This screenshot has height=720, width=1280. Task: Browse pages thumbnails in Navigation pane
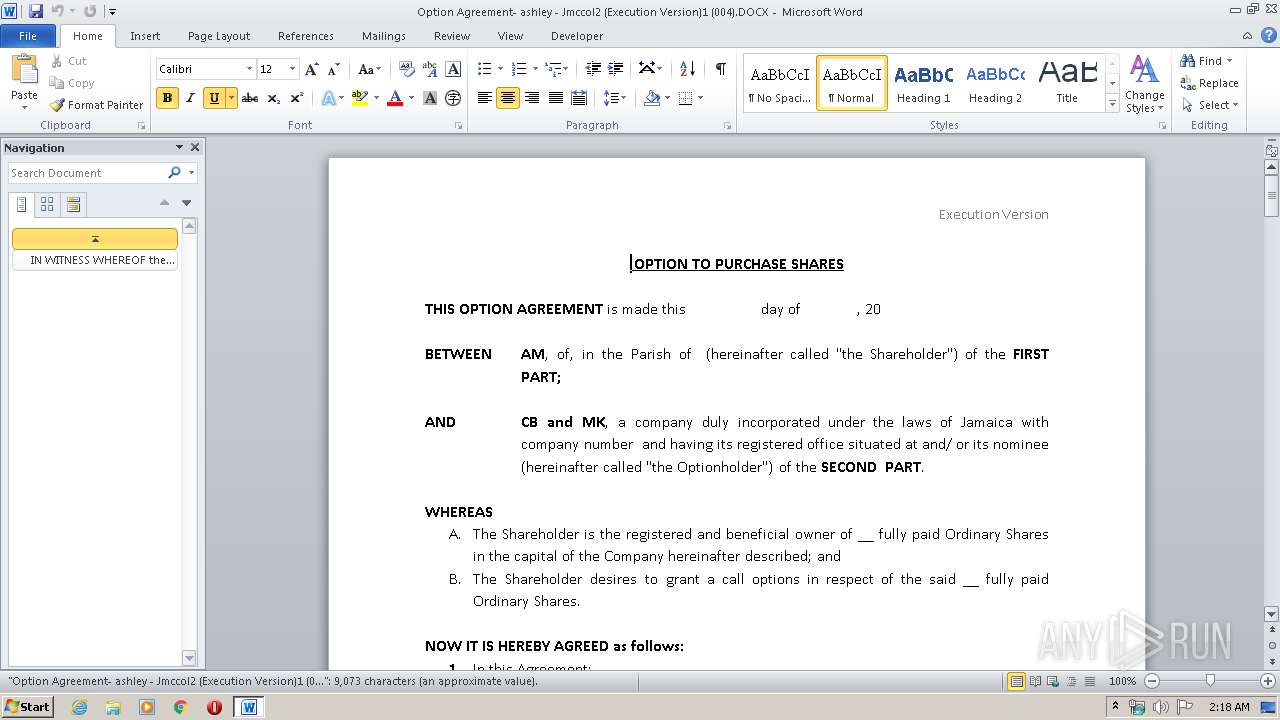click(x=47, y=204)
